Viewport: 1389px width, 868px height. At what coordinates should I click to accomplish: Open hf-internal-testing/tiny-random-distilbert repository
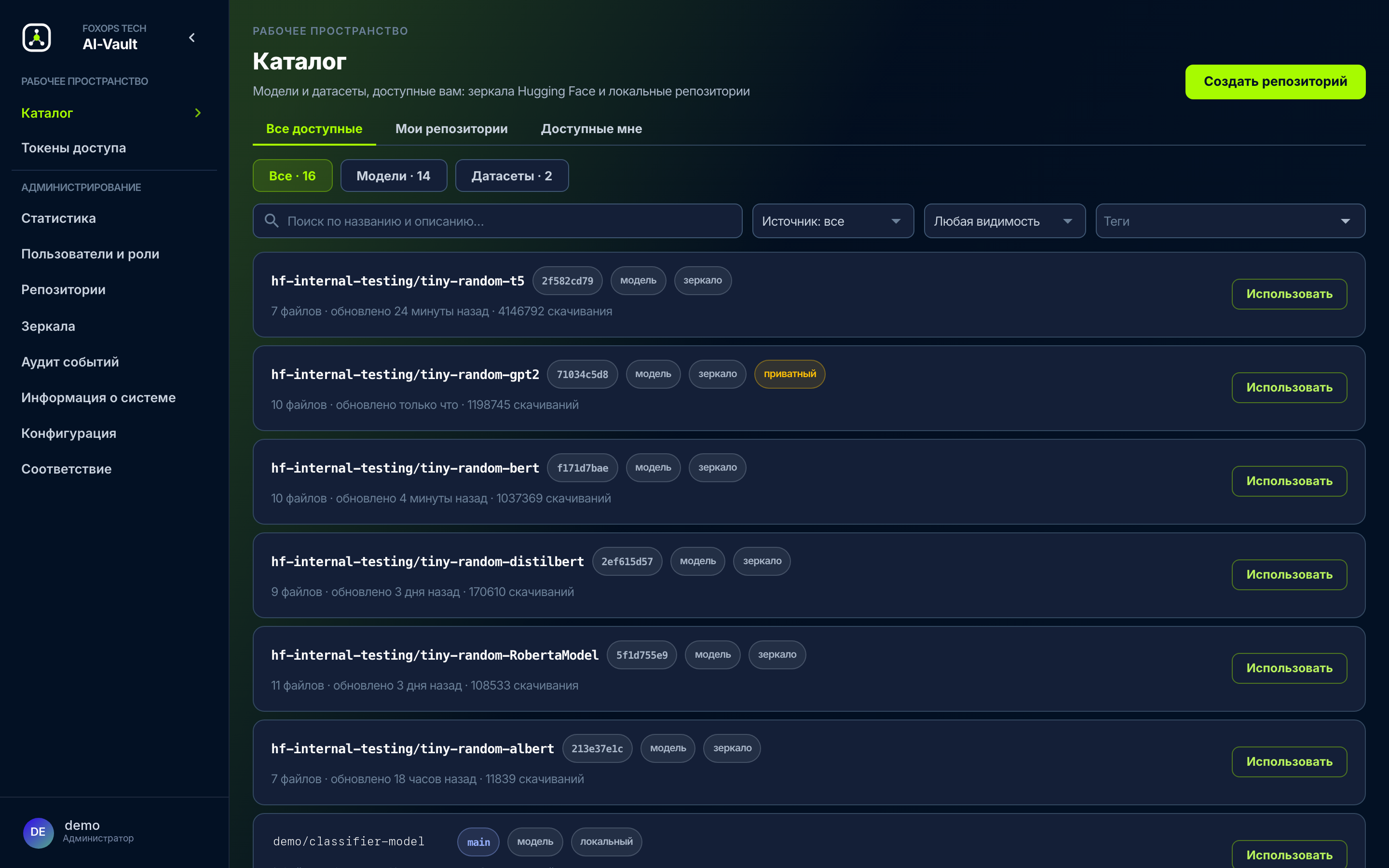427,561
